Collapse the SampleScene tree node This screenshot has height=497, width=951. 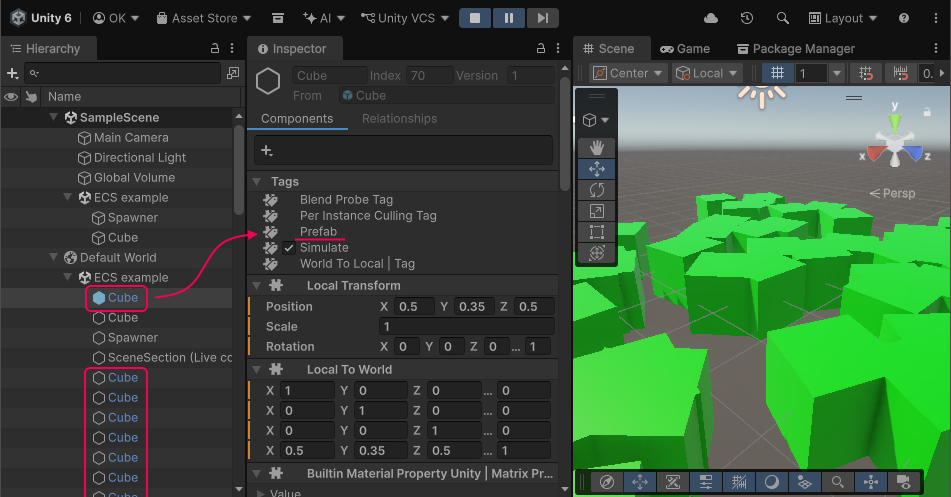pyautogui.click(x=53, y=117)
